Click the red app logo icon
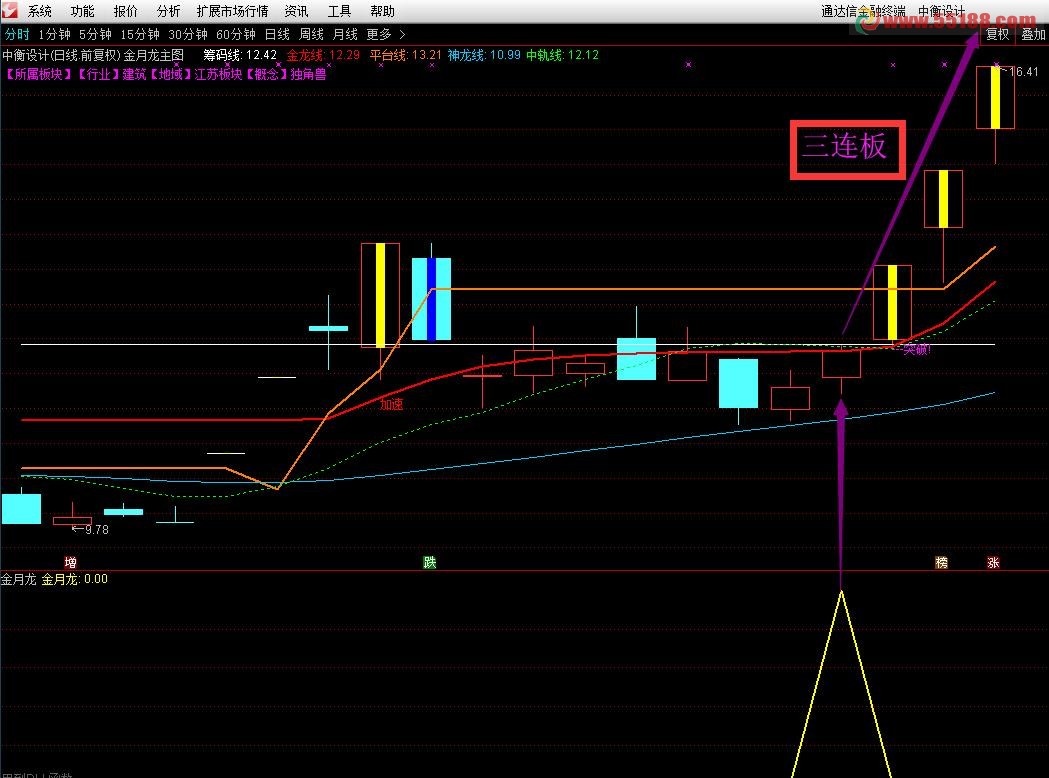Viewport: 1049px width, 778px height. (x=11, y=11)
